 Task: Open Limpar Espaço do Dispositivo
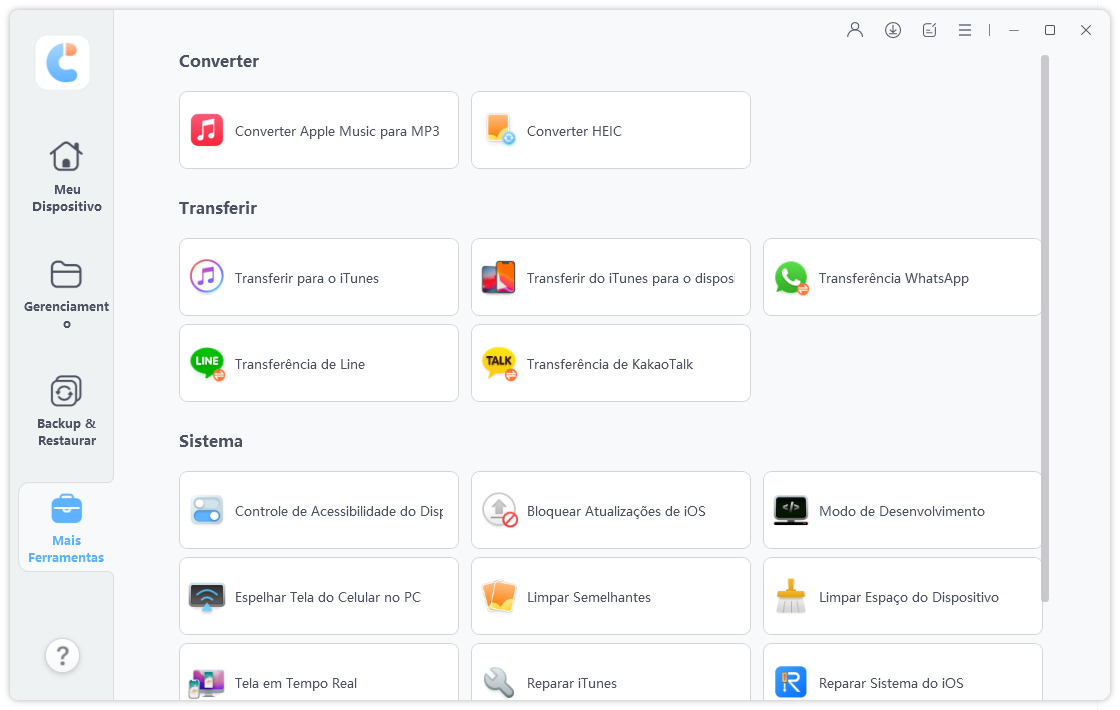point(902,596)
